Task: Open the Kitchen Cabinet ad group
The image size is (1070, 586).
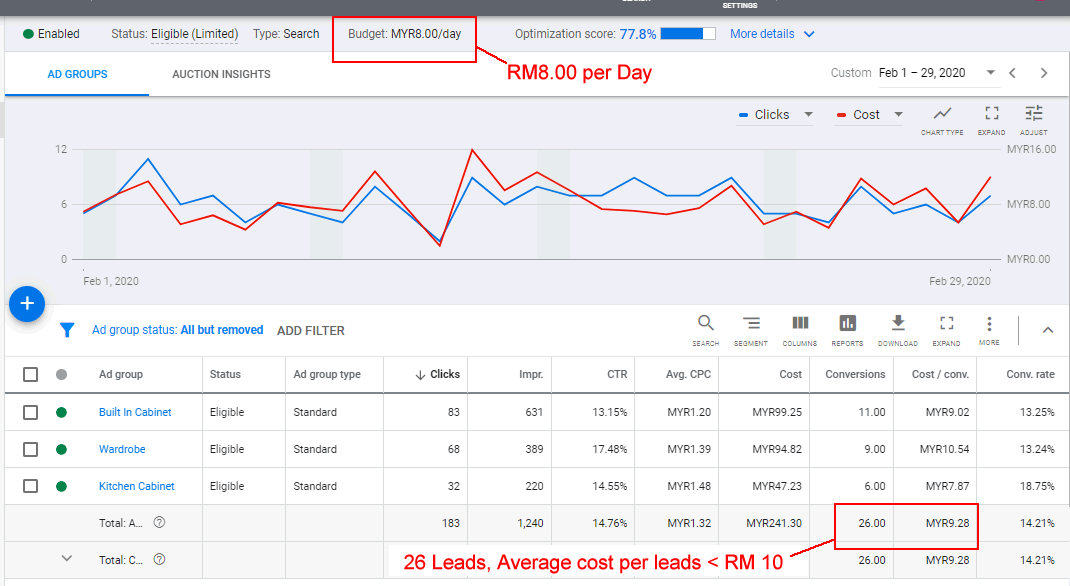Action: point(136,486)
